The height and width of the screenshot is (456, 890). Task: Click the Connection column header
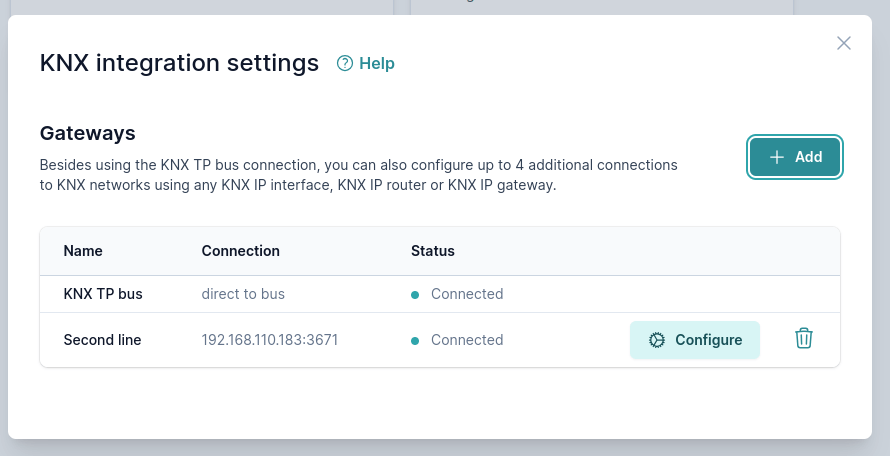coord(240,251)
